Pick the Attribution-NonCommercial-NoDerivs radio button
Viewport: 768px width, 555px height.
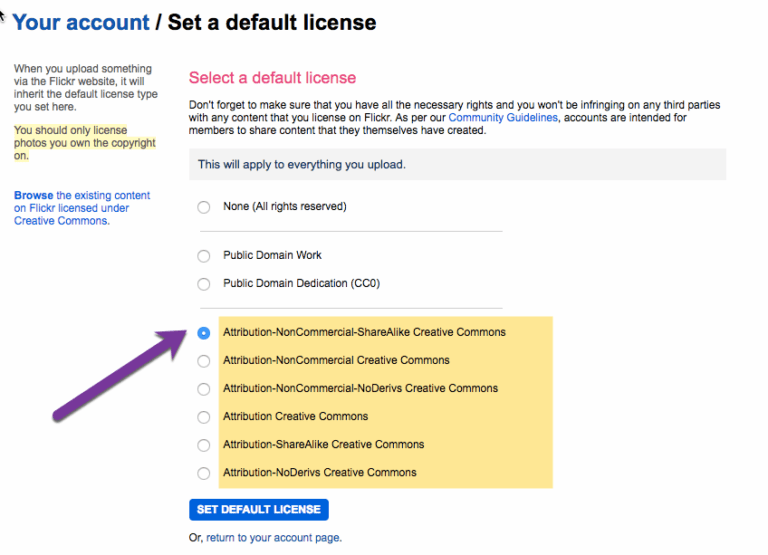204,389
